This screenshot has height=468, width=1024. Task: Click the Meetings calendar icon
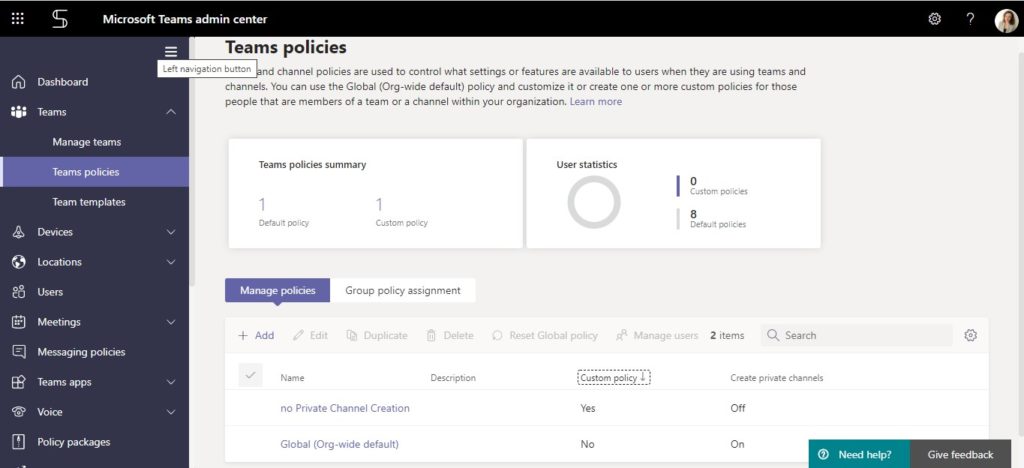click(x=19, y=322)
